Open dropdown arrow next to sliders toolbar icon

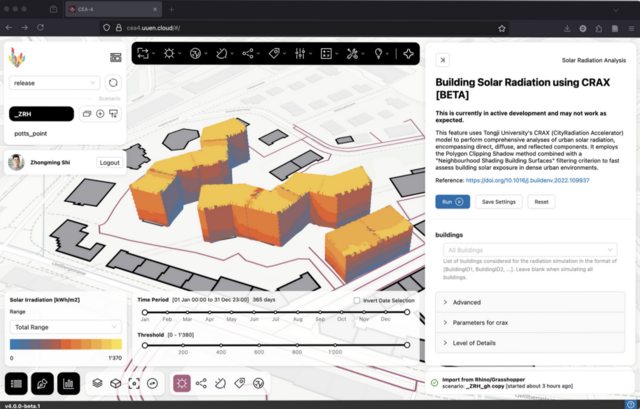[x=311, y=53]
